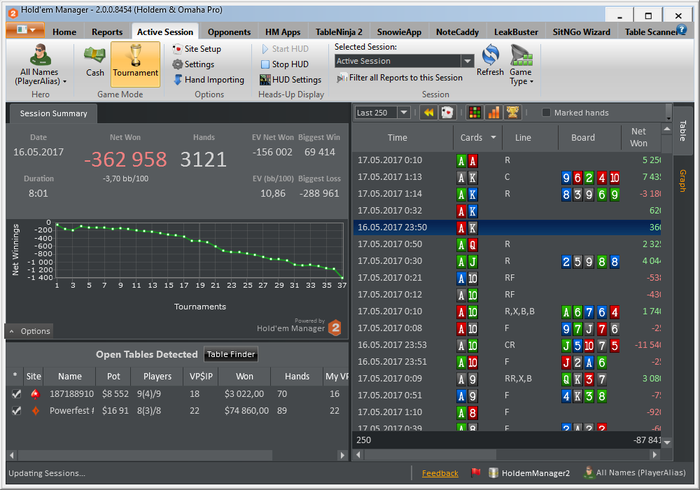Click the open tables horizontal scrollbar
The height and width of the screenshot is (490, 700).
coord(145,455)
